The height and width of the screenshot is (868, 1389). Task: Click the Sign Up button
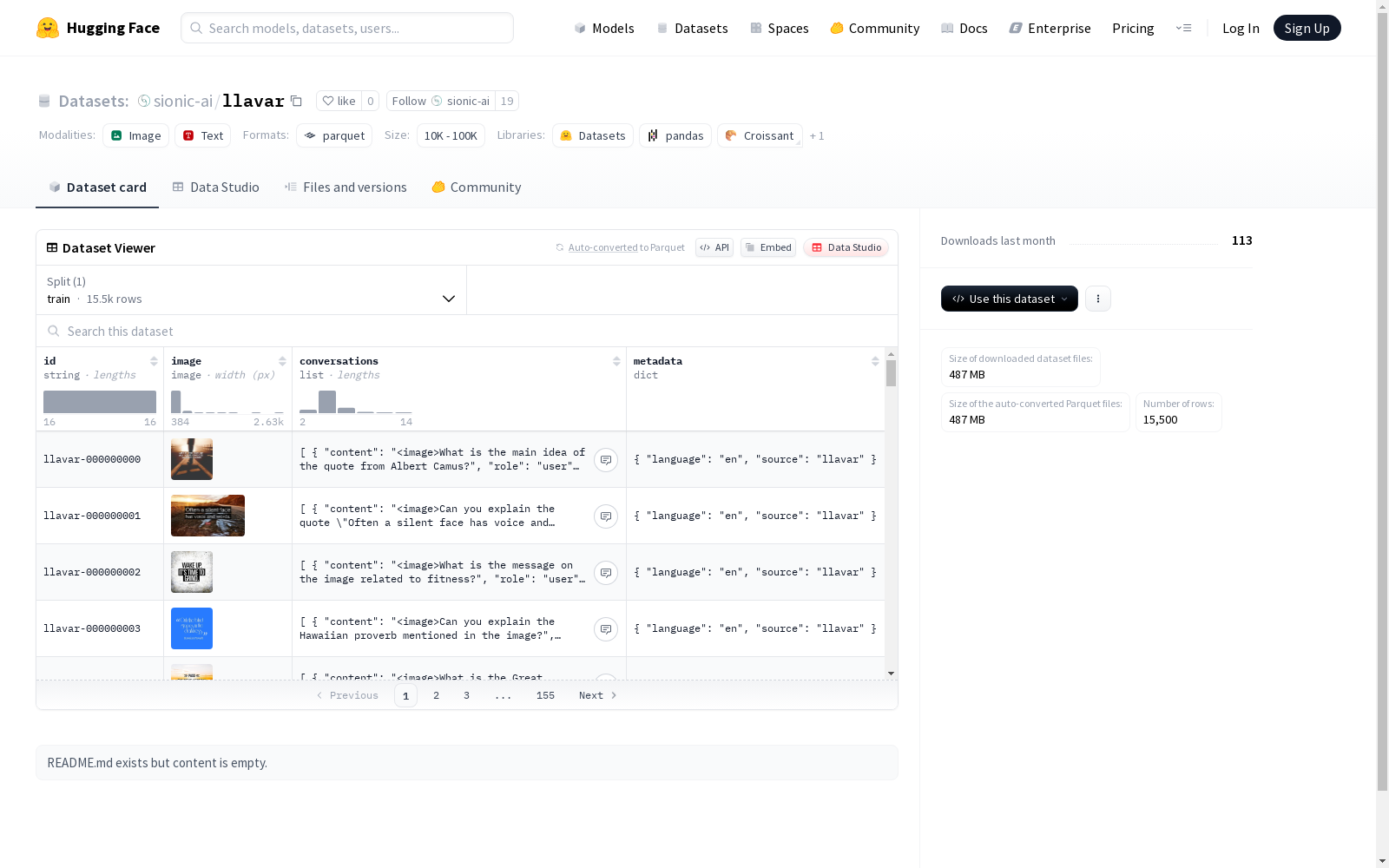click(1307, 28)
